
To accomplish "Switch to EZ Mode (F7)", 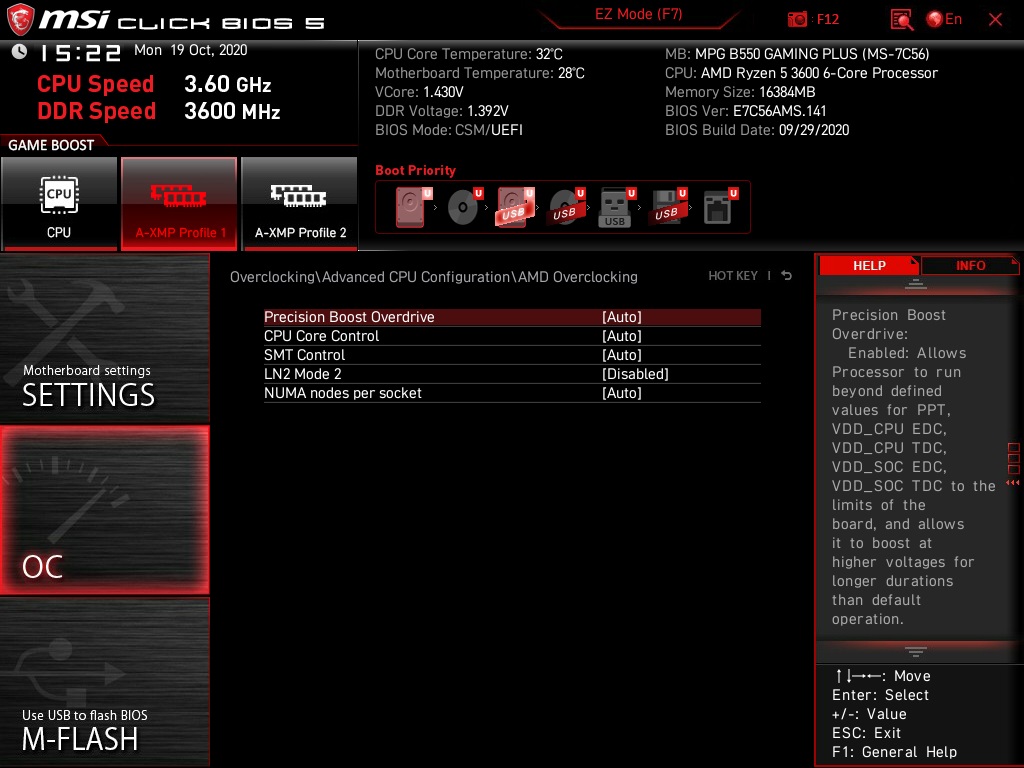I will (x=640, y=14).
